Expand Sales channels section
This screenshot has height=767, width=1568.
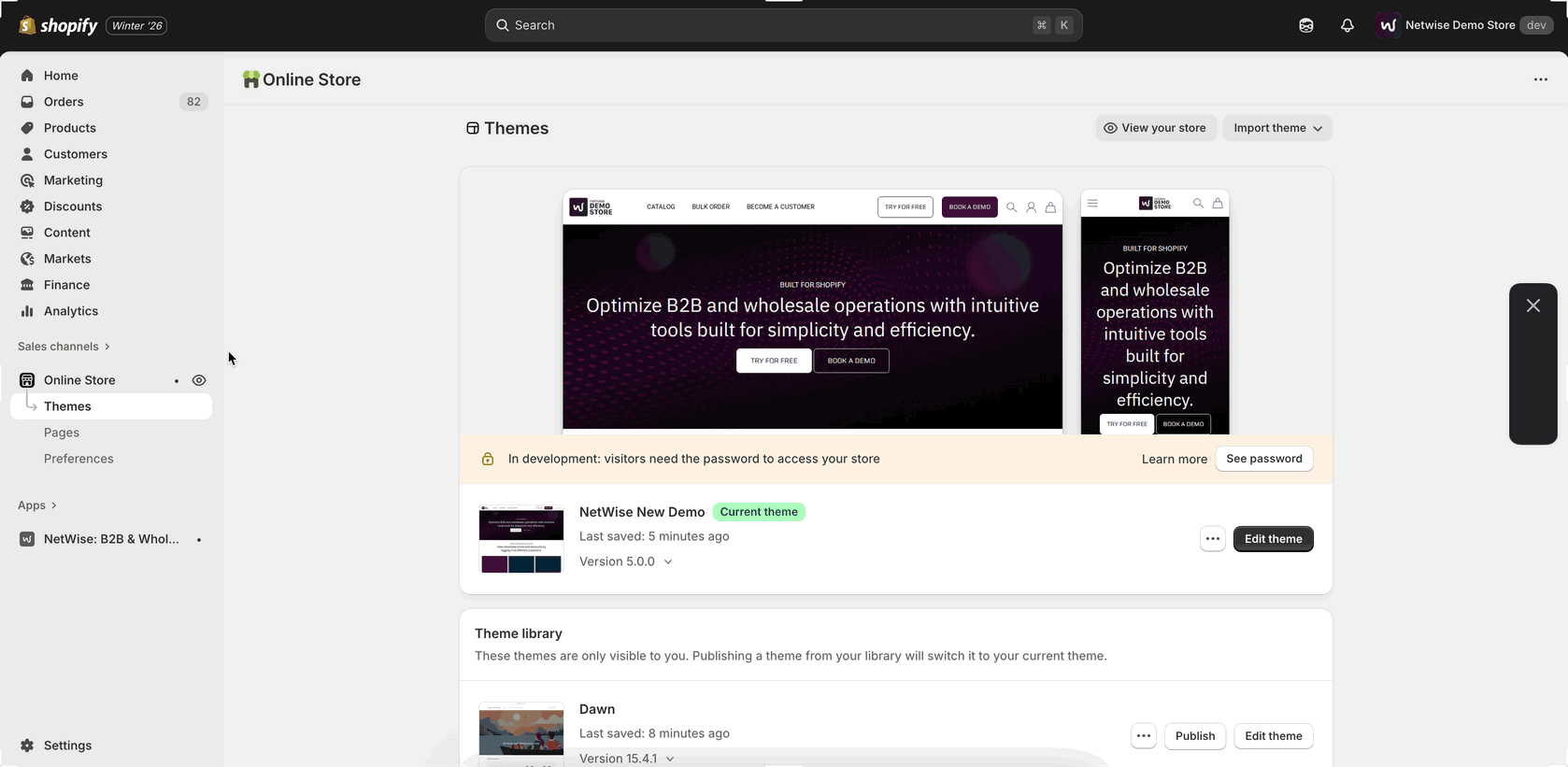(x=64, y=347)
